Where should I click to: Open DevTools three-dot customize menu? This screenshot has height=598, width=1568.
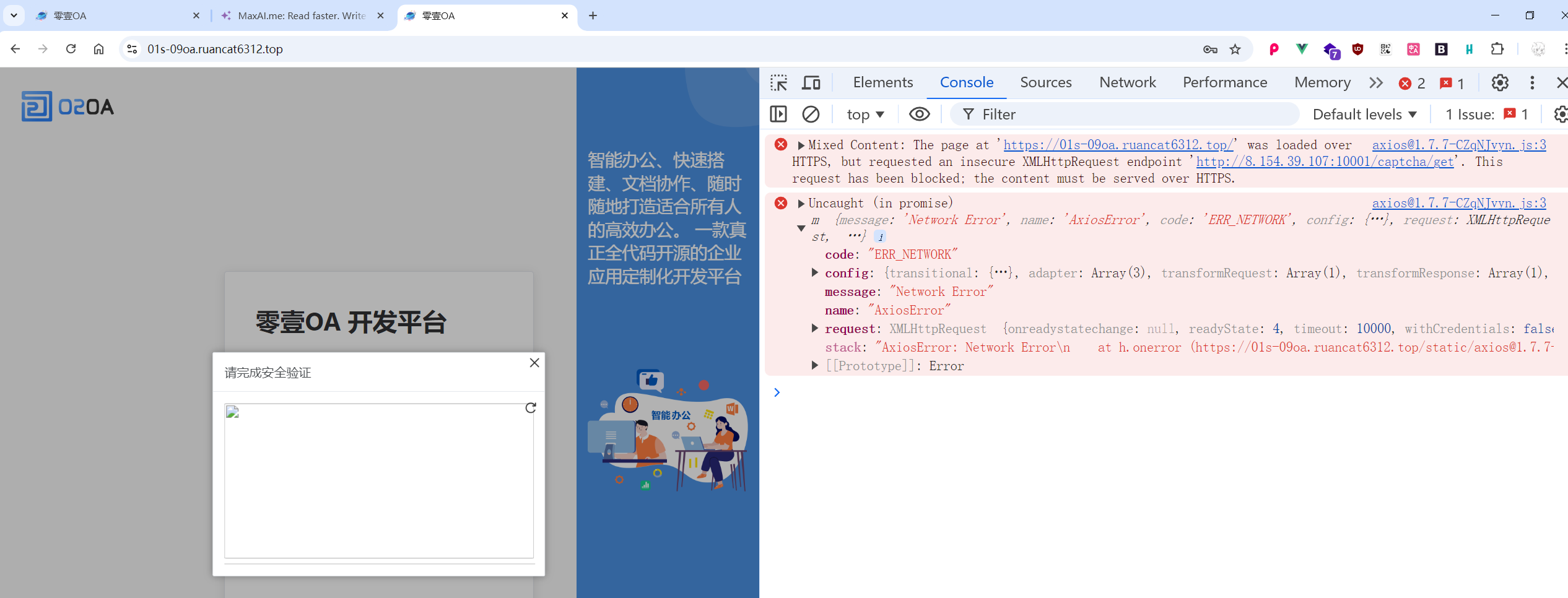(x=1532, y=83)
